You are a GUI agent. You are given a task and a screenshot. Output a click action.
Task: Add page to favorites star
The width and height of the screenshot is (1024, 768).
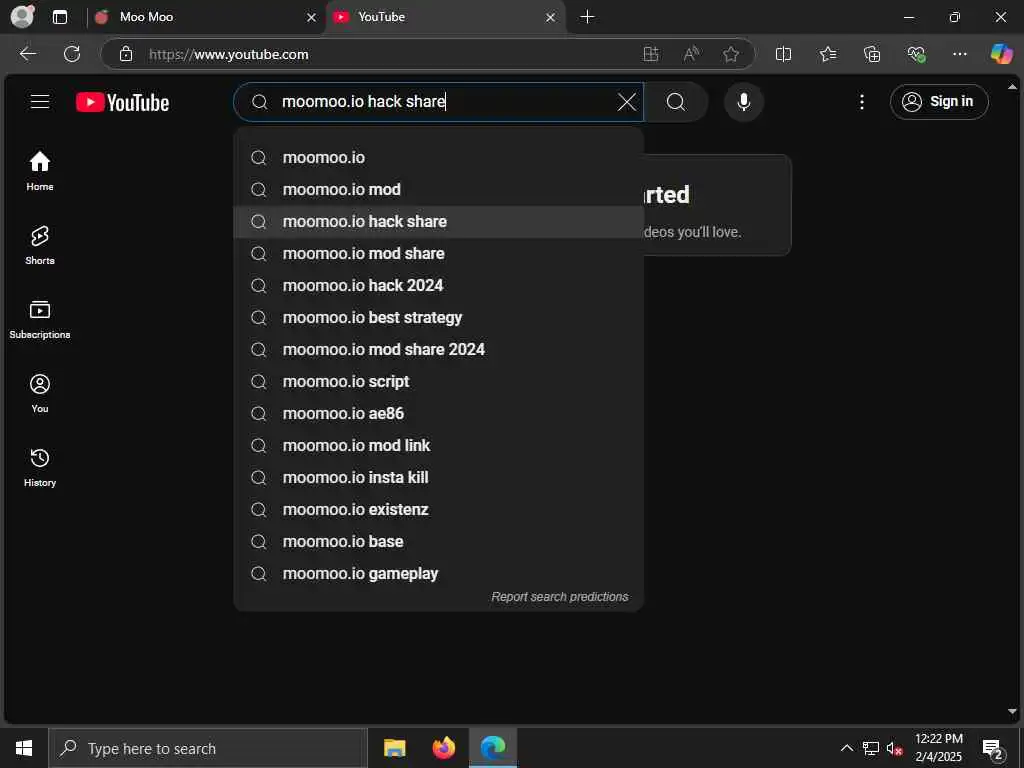click(x=731, y=54)
